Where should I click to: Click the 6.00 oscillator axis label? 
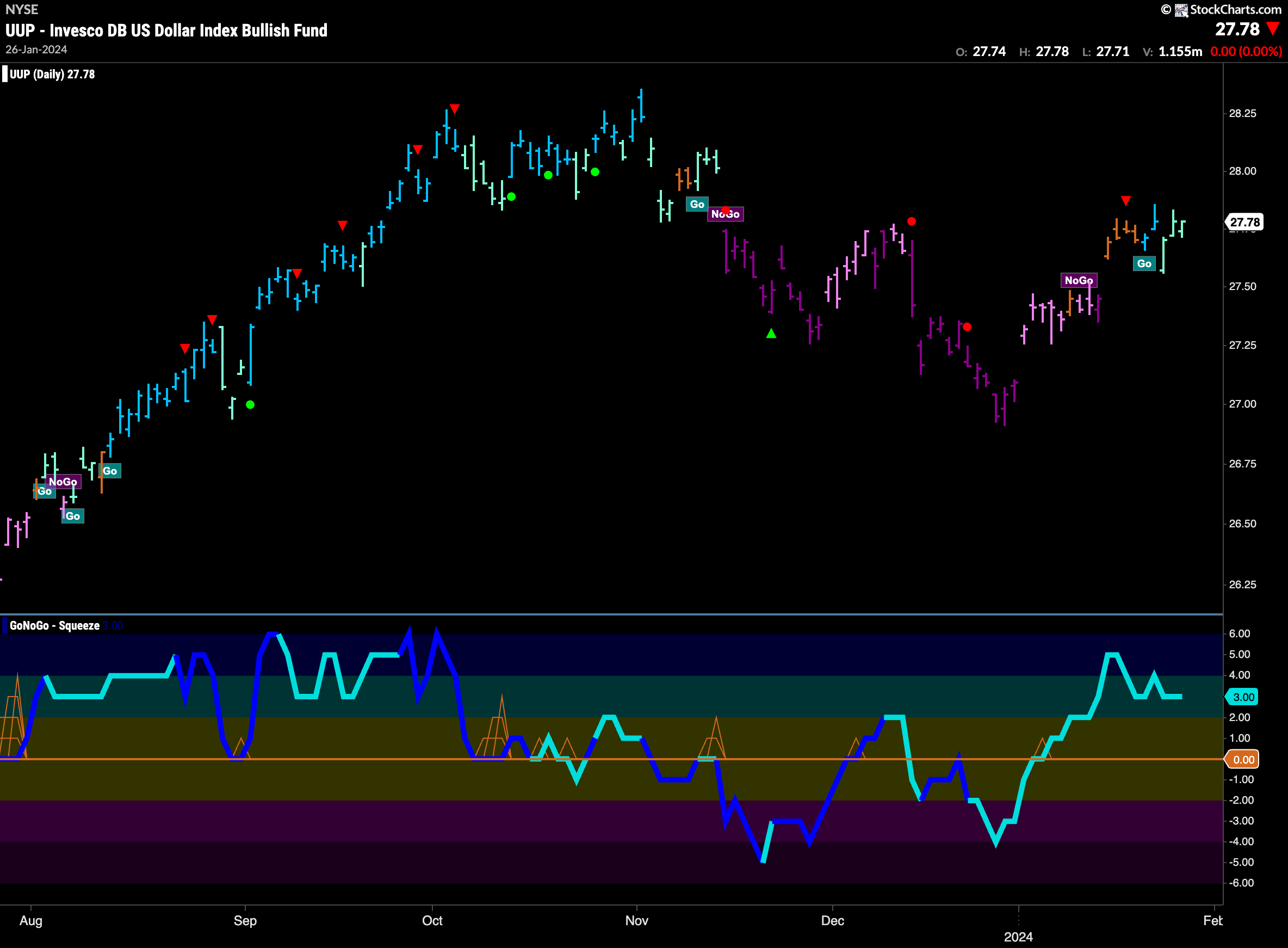(x=1239, y=633)
